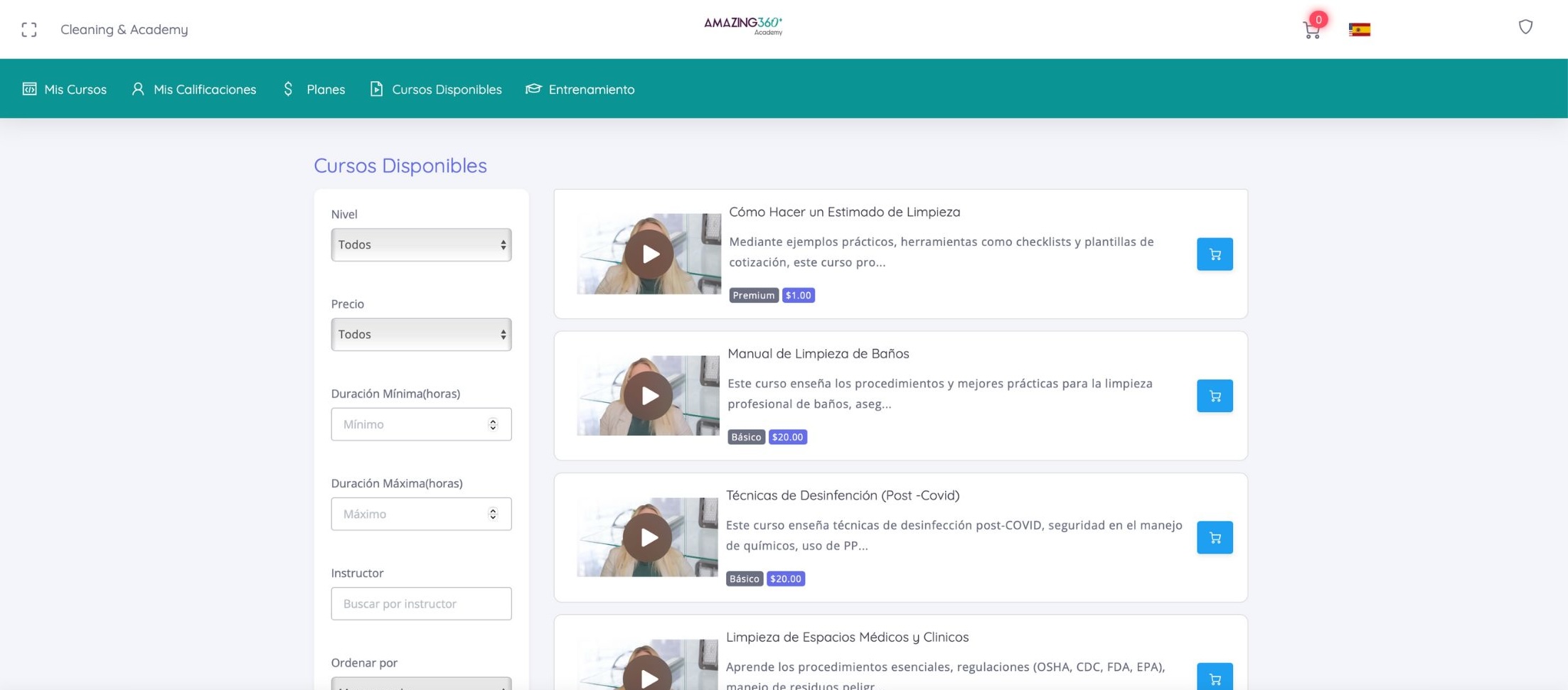The height and width of the screenshot is (690, 1568).
Task: Click Básico badge on Técnicas de Desinfección
Action: pos(745,578)
